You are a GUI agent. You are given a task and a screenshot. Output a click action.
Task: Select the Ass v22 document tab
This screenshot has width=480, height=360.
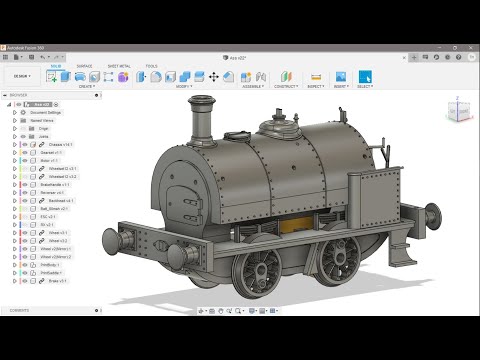(235, 58)
